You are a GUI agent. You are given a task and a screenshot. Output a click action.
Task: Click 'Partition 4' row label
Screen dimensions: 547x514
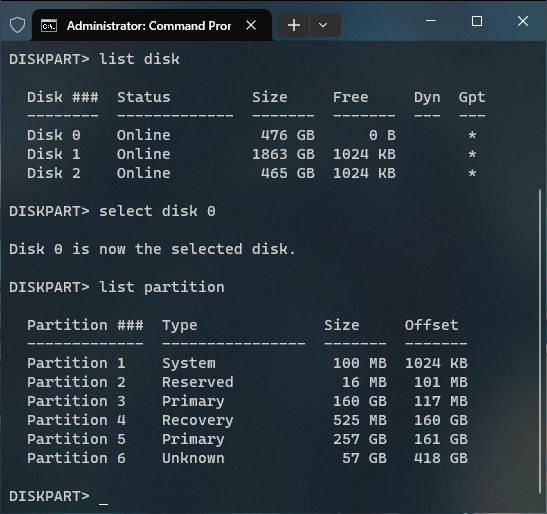tap(76, 420)
